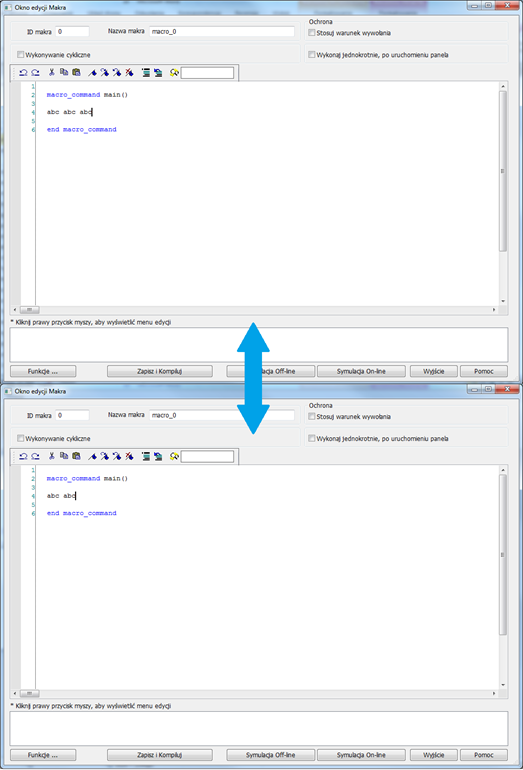Click 'Funkcje ...' button in lower window
Screen dimensions: 523x770
(x=43, y=755)
